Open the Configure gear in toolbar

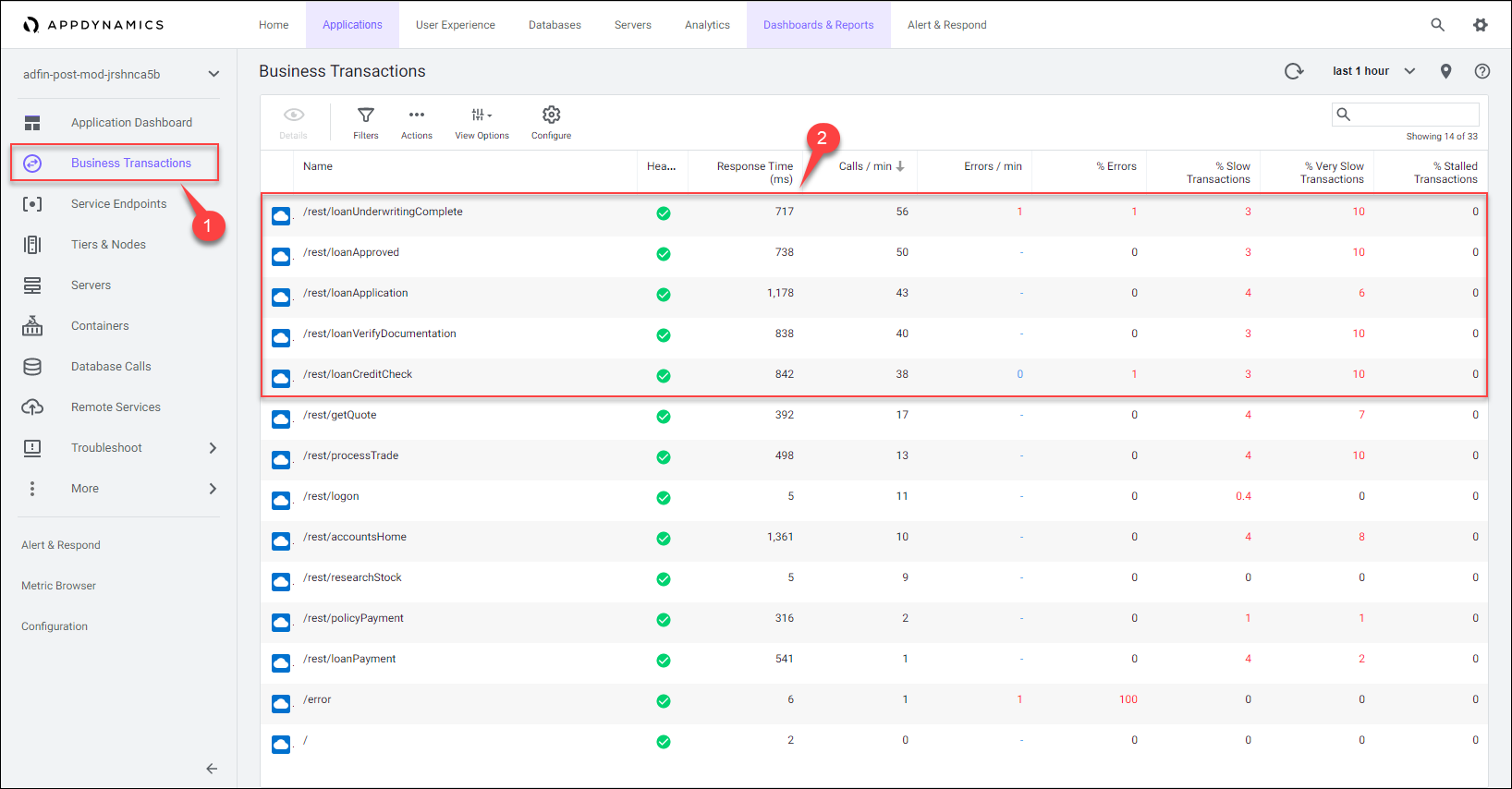551,115
